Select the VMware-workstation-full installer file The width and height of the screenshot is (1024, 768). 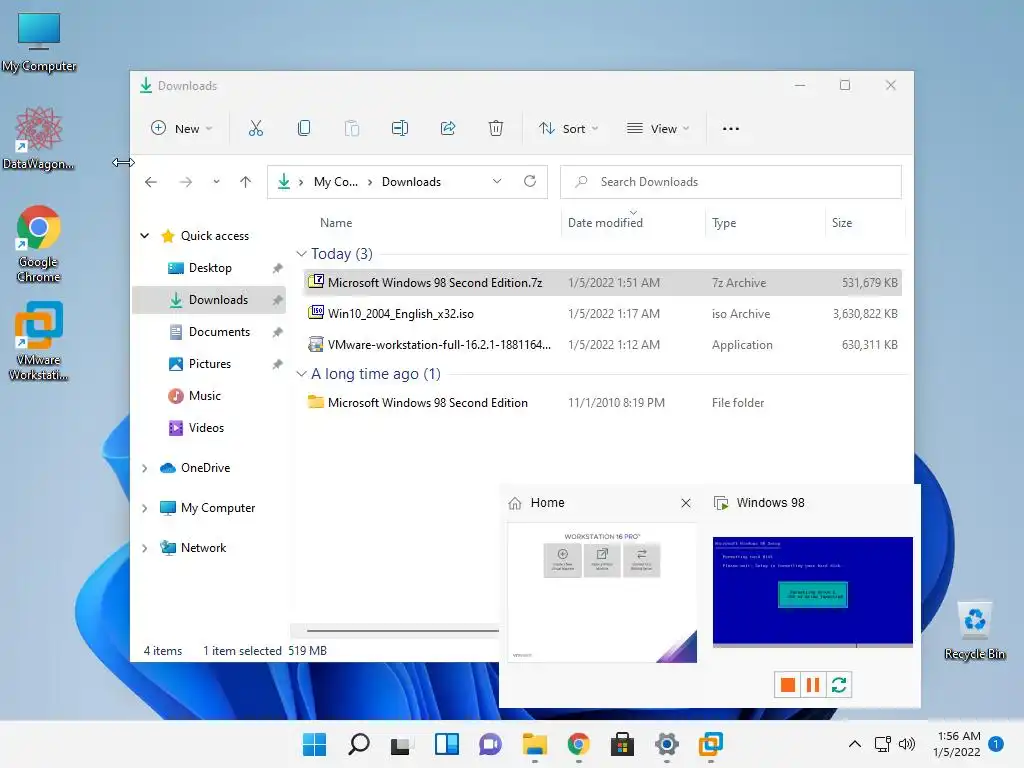click(x=603, y=345)
